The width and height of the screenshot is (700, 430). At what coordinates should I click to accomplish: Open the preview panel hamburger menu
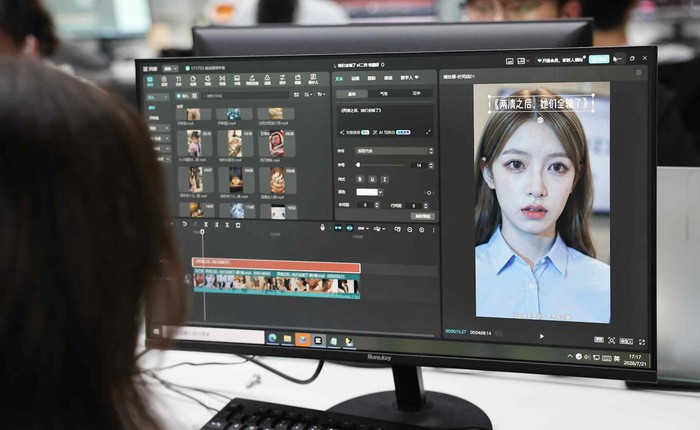[639, 72]
